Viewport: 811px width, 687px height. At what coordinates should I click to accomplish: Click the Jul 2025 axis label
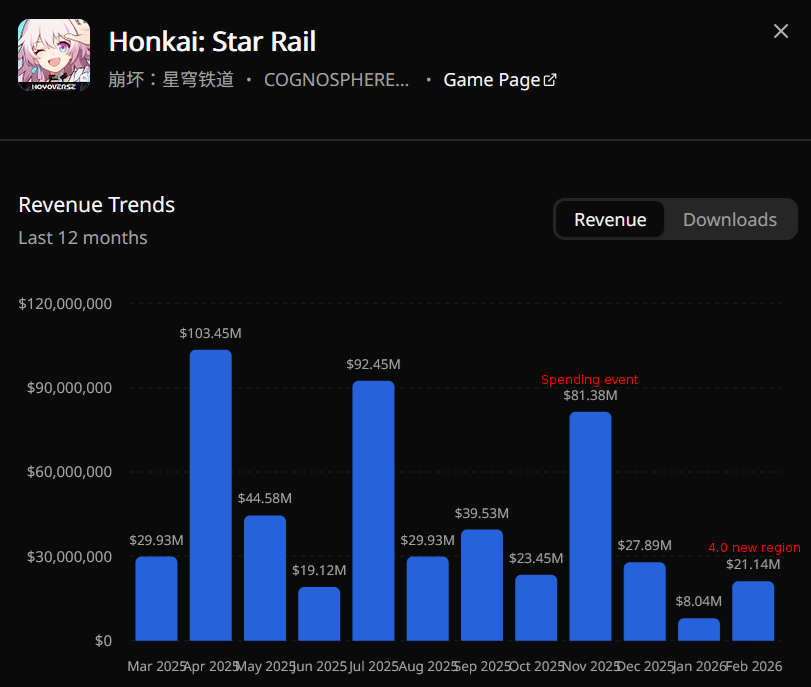[373, 666]
